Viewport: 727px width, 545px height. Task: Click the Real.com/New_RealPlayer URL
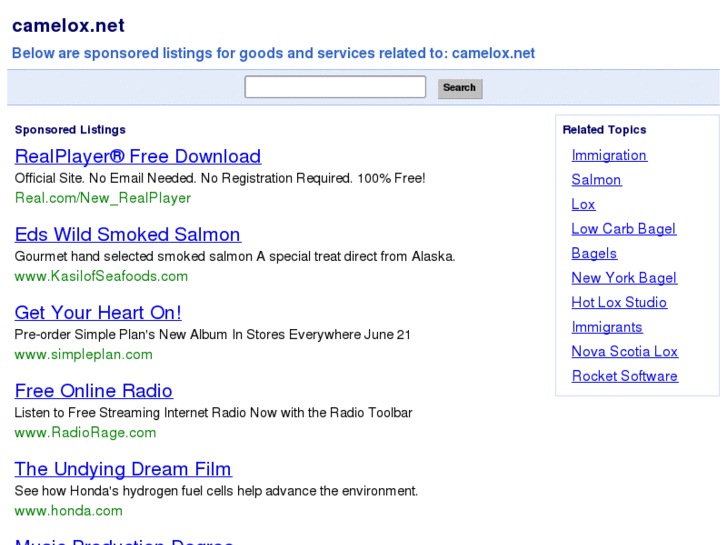pos(102,198)
